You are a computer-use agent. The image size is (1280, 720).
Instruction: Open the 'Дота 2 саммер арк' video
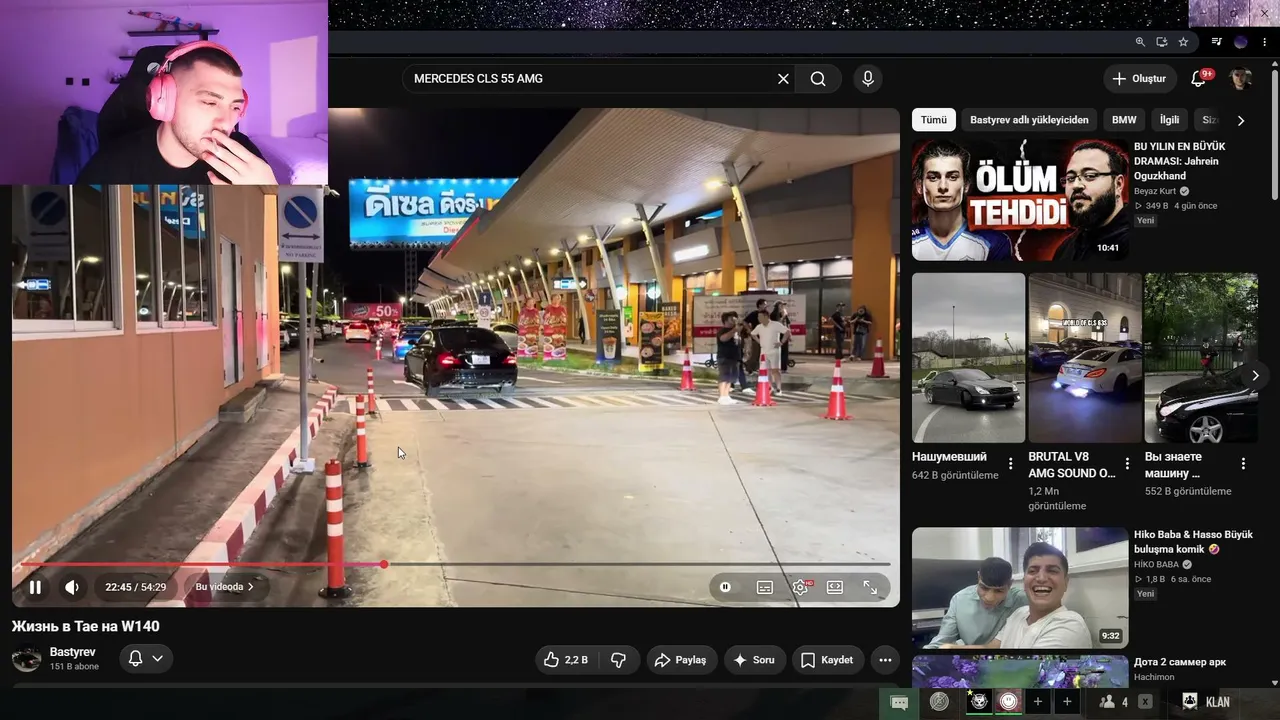1180,662
